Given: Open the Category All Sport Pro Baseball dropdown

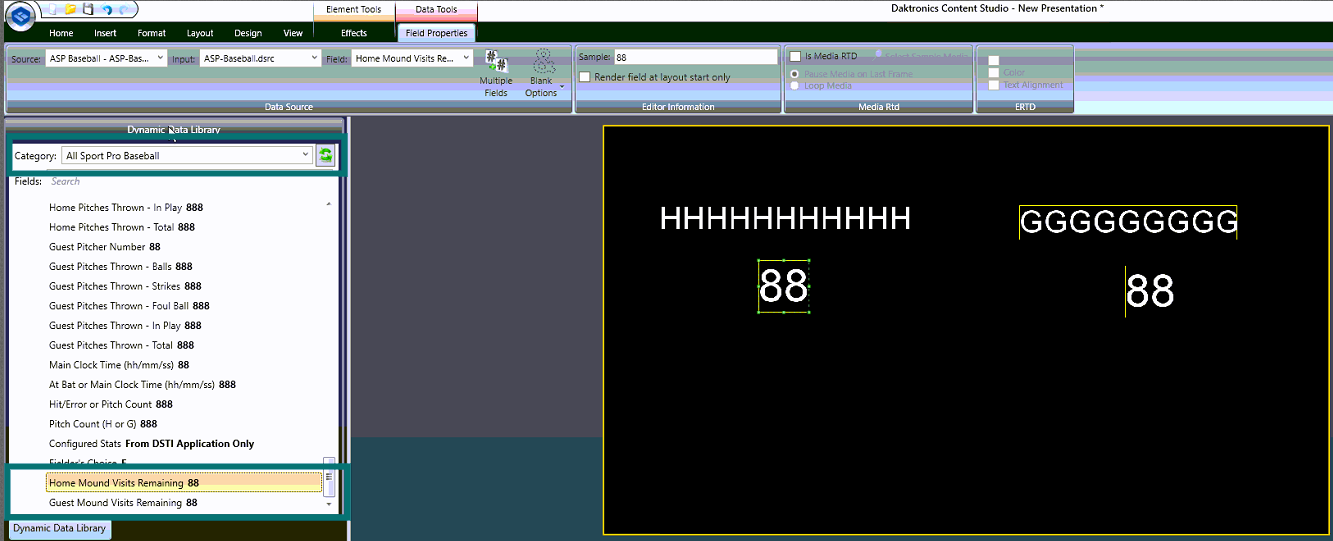Looking at the screenshot, I should (x=305, y=156).
